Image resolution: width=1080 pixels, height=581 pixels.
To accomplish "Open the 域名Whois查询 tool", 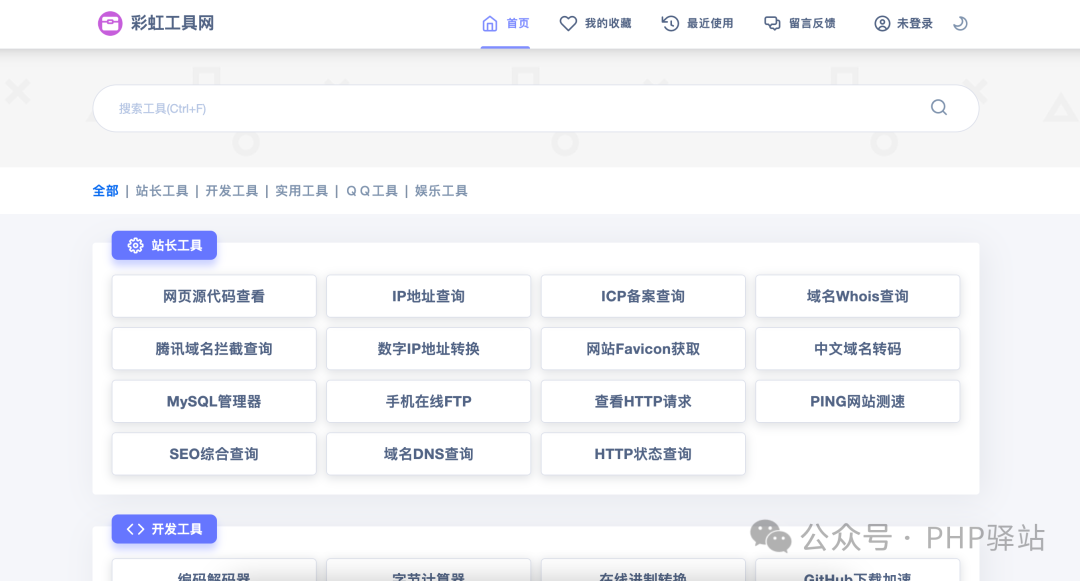I will coord(857,296).
